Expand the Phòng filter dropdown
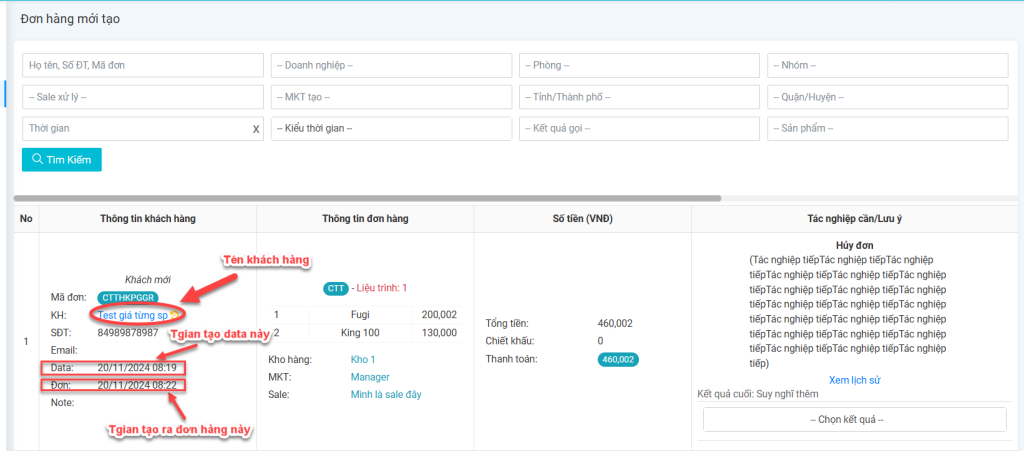The width and height of the screenshot is (1024, 451). click(639, 65)
